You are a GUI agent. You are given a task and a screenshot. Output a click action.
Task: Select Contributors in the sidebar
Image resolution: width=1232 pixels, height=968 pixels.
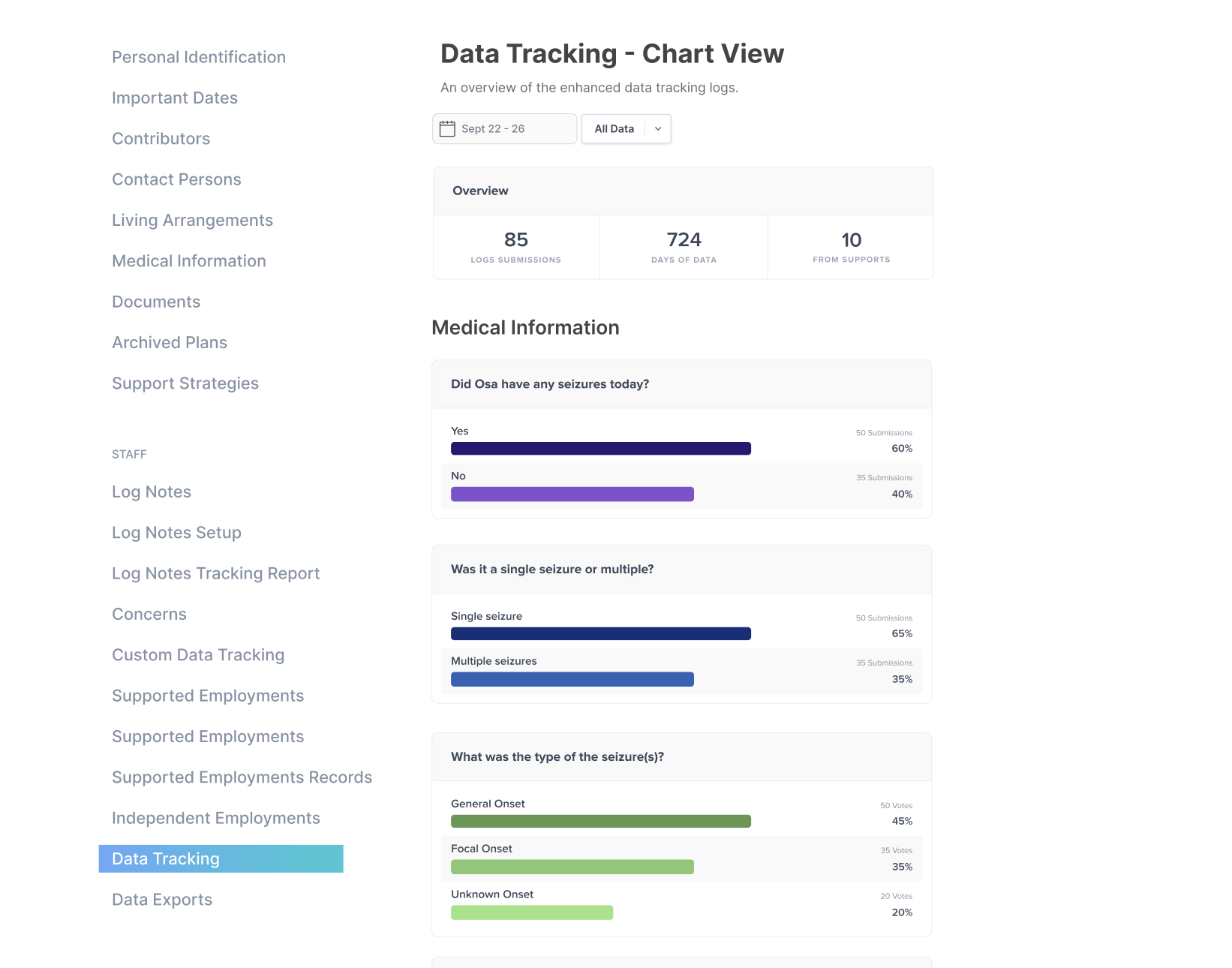(x=161, y=139)
